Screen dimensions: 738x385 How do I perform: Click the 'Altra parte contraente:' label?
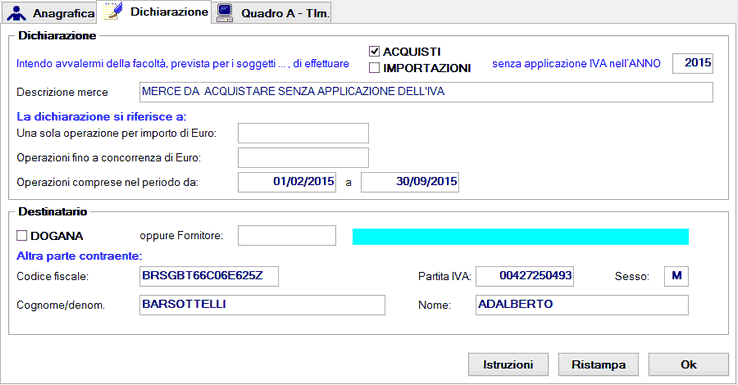[x=79, y=256]
